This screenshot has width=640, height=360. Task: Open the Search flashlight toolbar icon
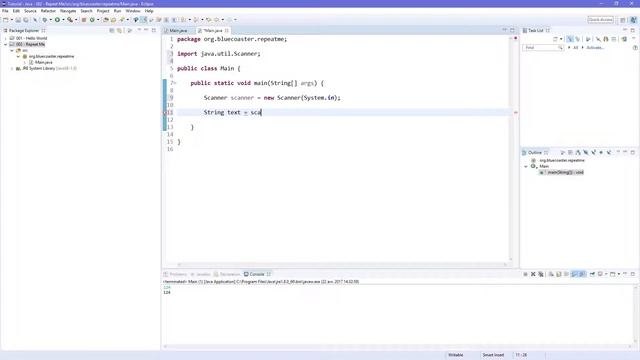point(121,20)
